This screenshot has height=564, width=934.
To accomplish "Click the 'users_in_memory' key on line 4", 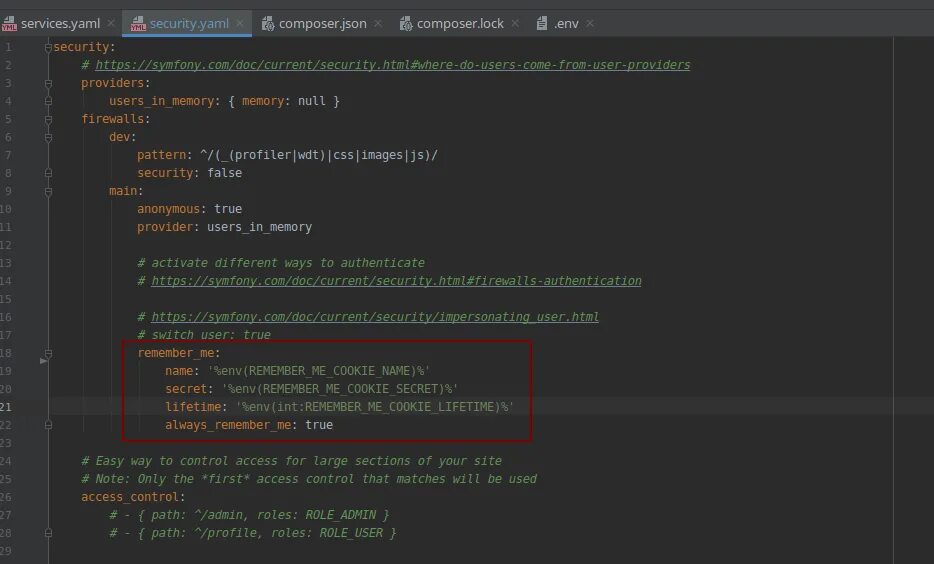I will click(161, 101).
